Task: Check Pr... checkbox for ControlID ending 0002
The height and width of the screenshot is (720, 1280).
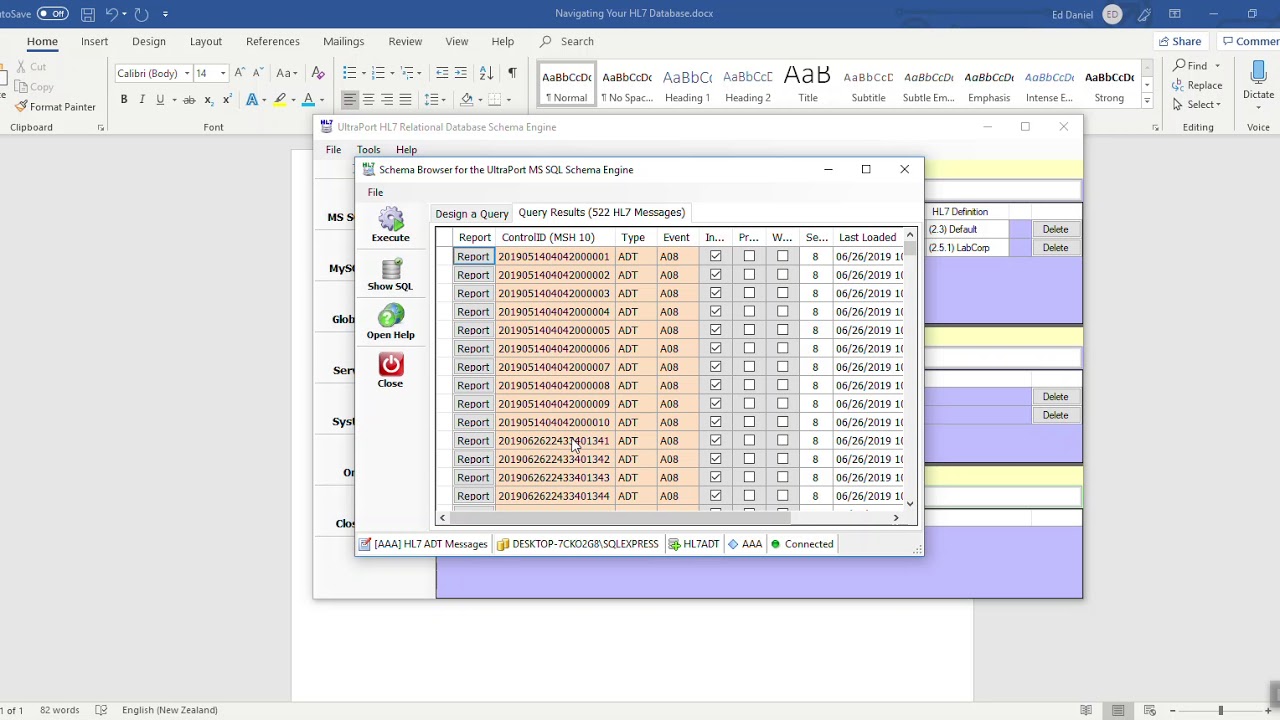Action: (749, 275)
